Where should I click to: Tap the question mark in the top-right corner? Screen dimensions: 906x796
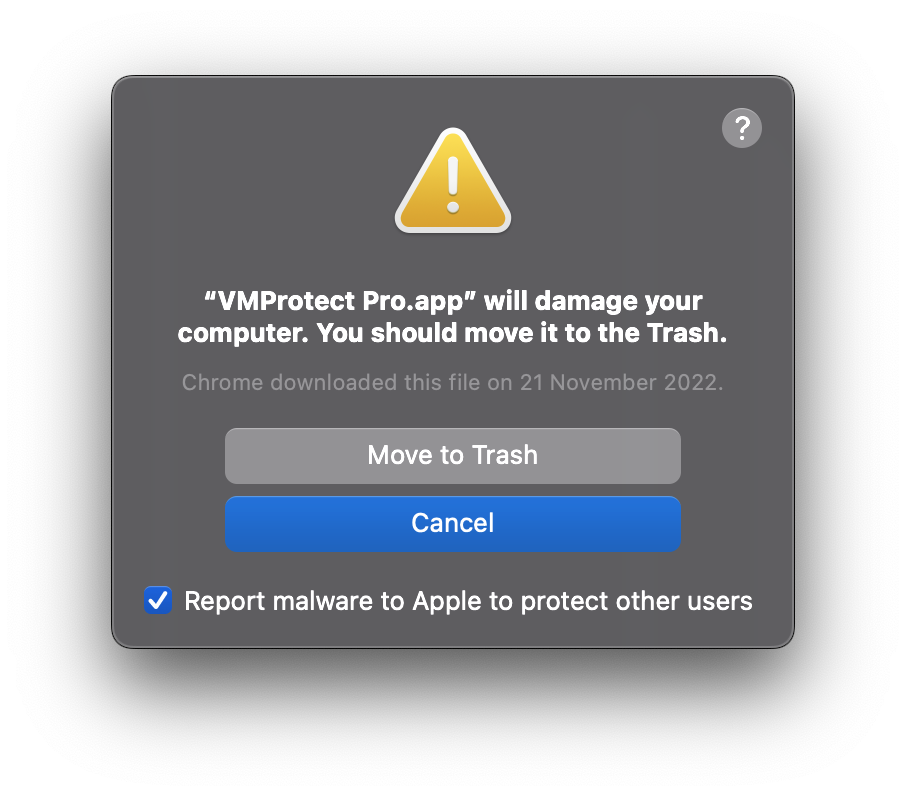click(741, 128)
